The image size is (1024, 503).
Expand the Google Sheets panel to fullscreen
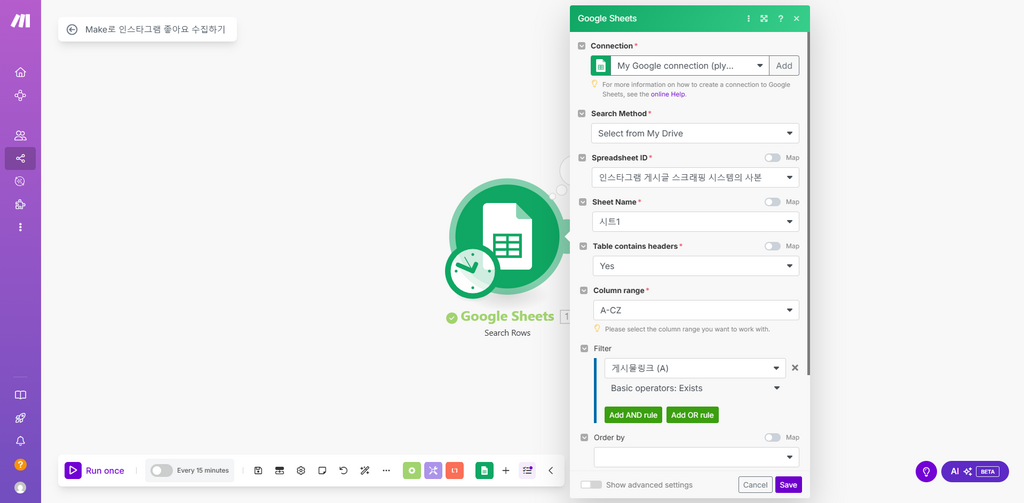[763, 19]
